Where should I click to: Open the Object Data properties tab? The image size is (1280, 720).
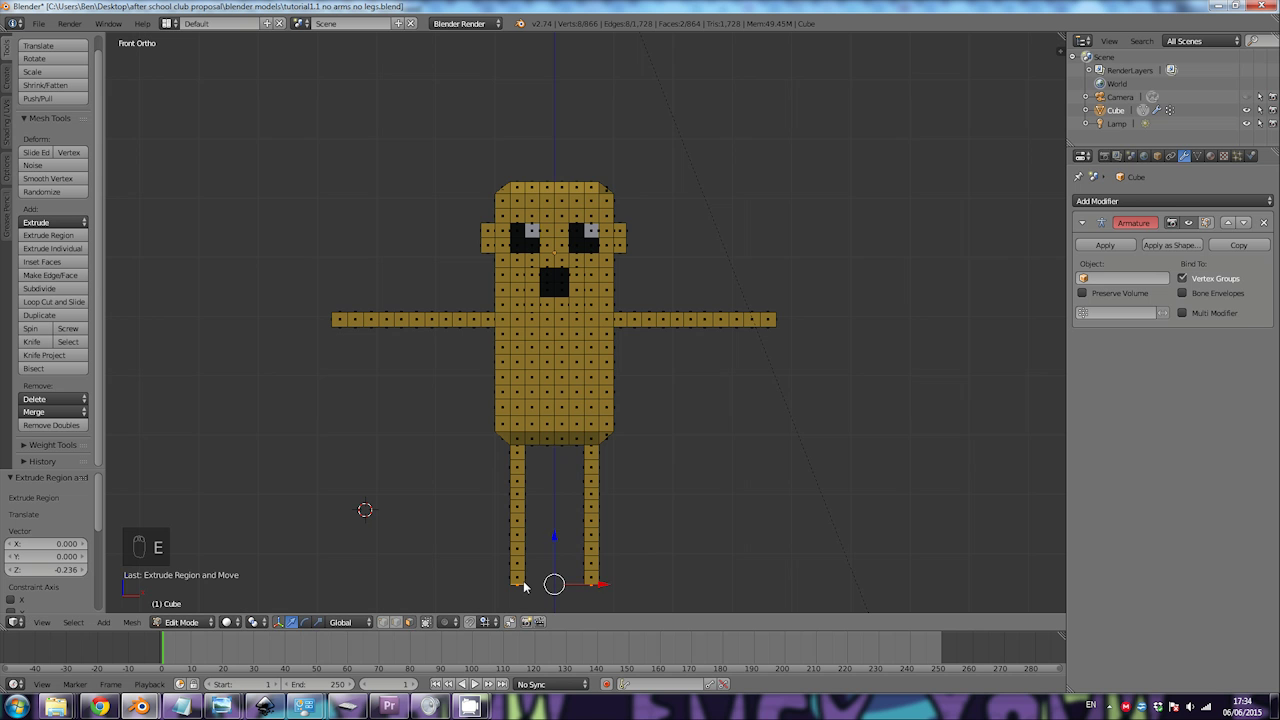[x=1197, y=156]
